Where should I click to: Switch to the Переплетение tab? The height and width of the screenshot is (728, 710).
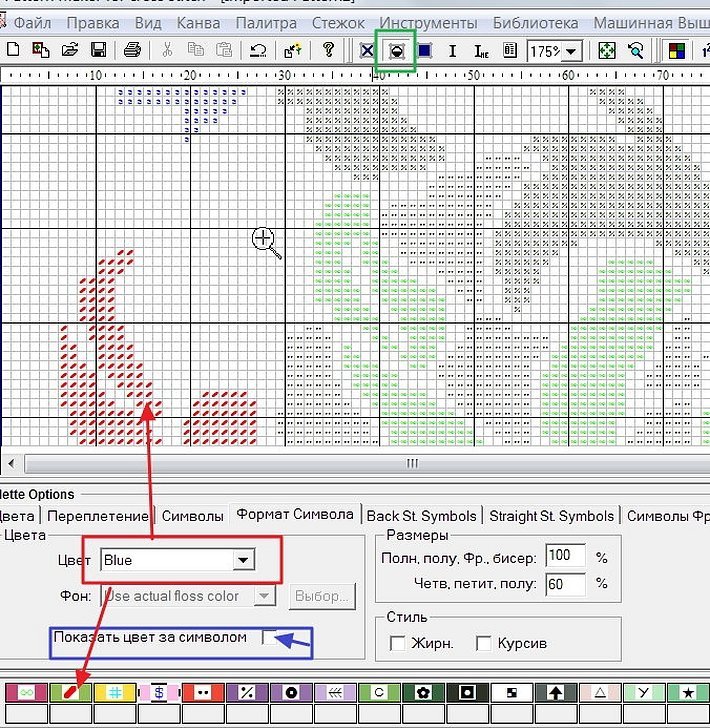pyautogui.click(x=98, y=516)
